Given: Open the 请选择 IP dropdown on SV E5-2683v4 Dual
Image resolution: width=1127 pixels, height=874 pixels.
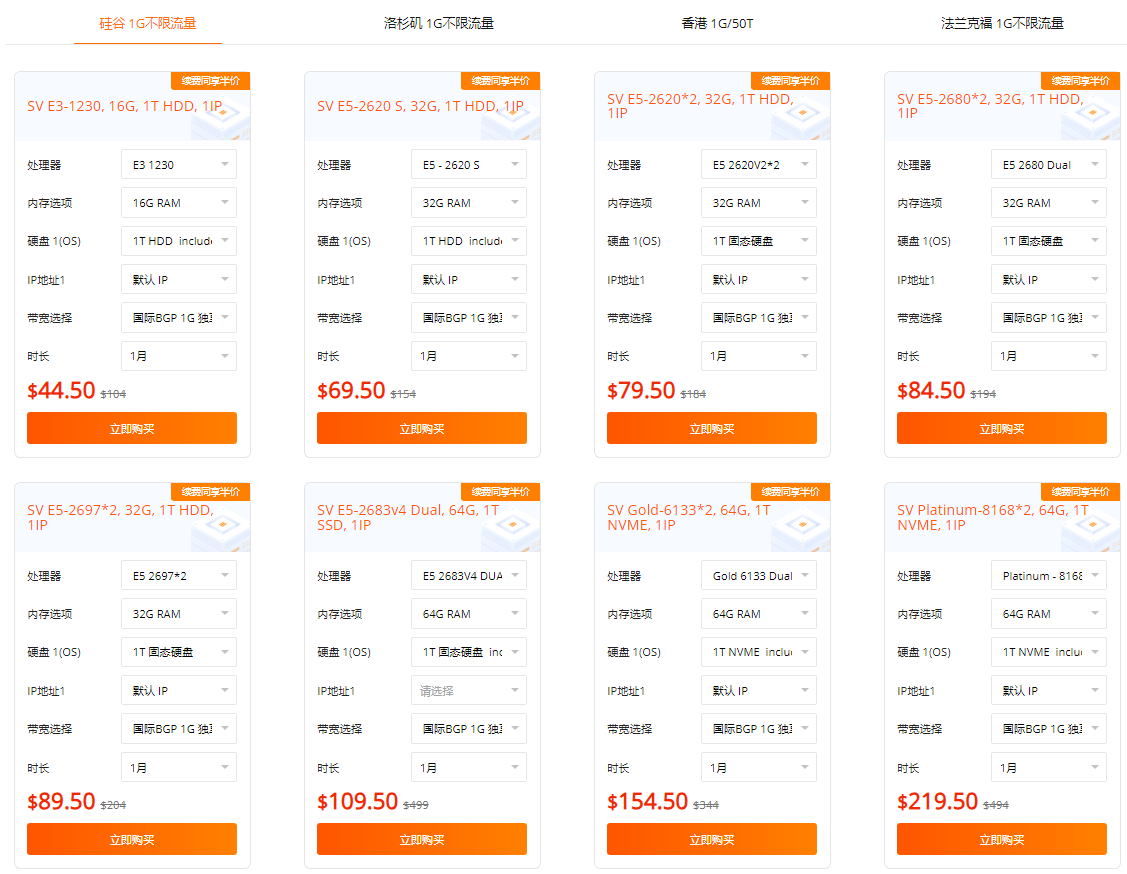Looking at the screenshot, I should 469,690.
